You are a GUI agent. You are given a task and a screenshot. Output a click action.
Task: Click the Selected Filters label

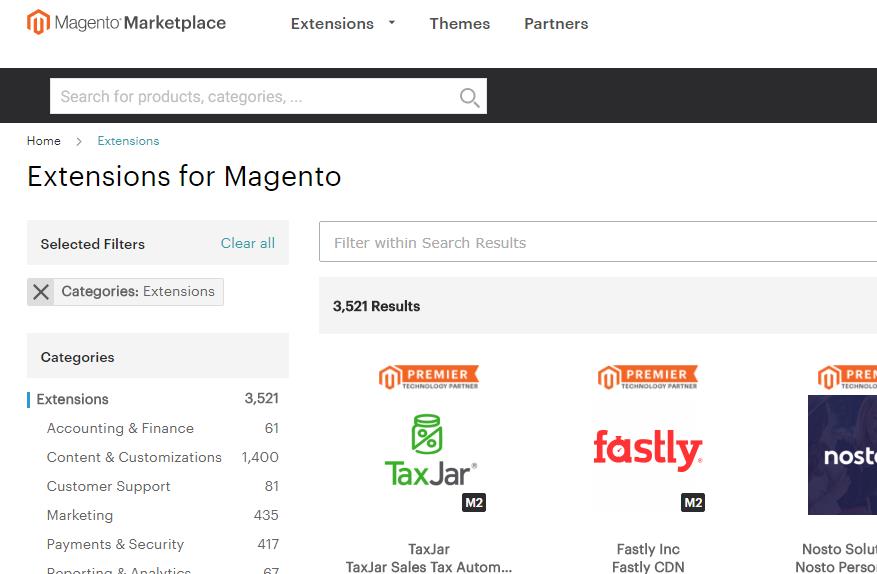point(92,244)
